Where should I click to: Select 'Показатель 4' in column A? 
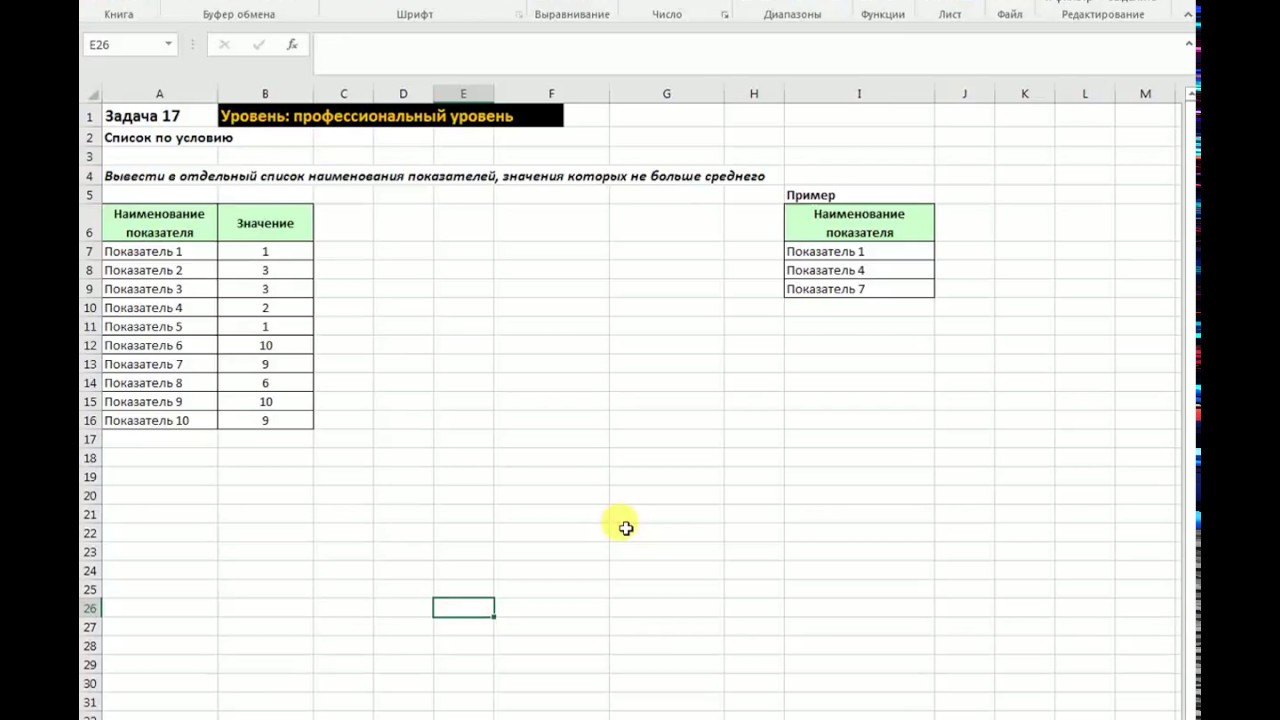click(x=159, y=308)
